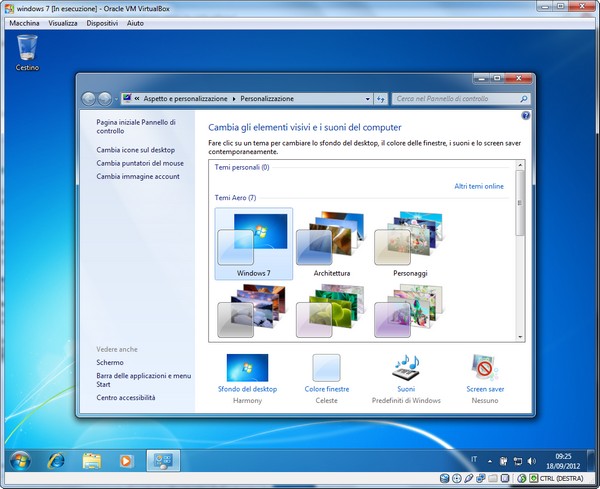The image size is (600, 489).
Task: Select the snowy landscape theme thumbnail
Action: (x=251, y=311)
